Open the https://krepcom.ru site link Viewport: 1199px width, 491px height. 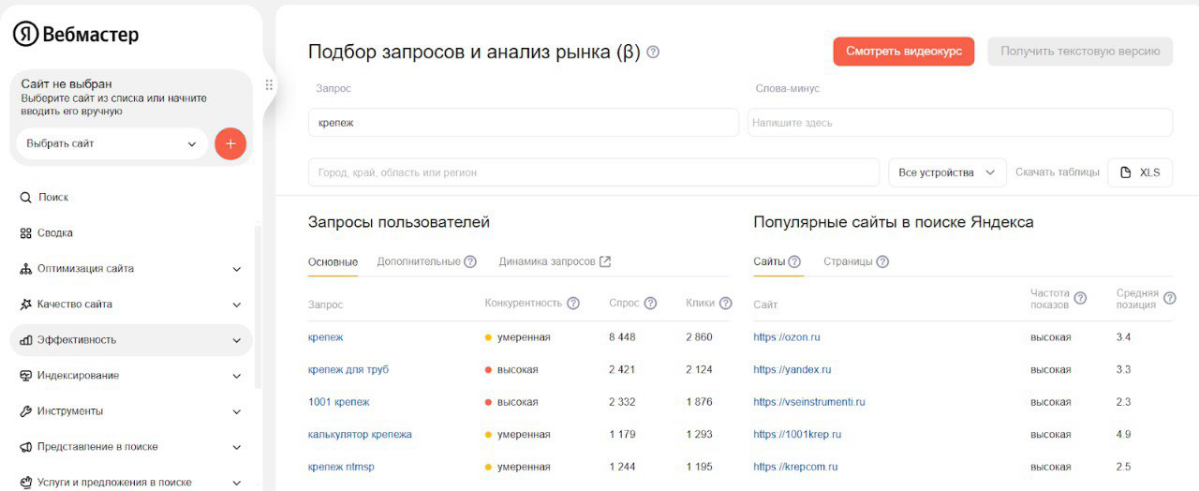[795, 467]
